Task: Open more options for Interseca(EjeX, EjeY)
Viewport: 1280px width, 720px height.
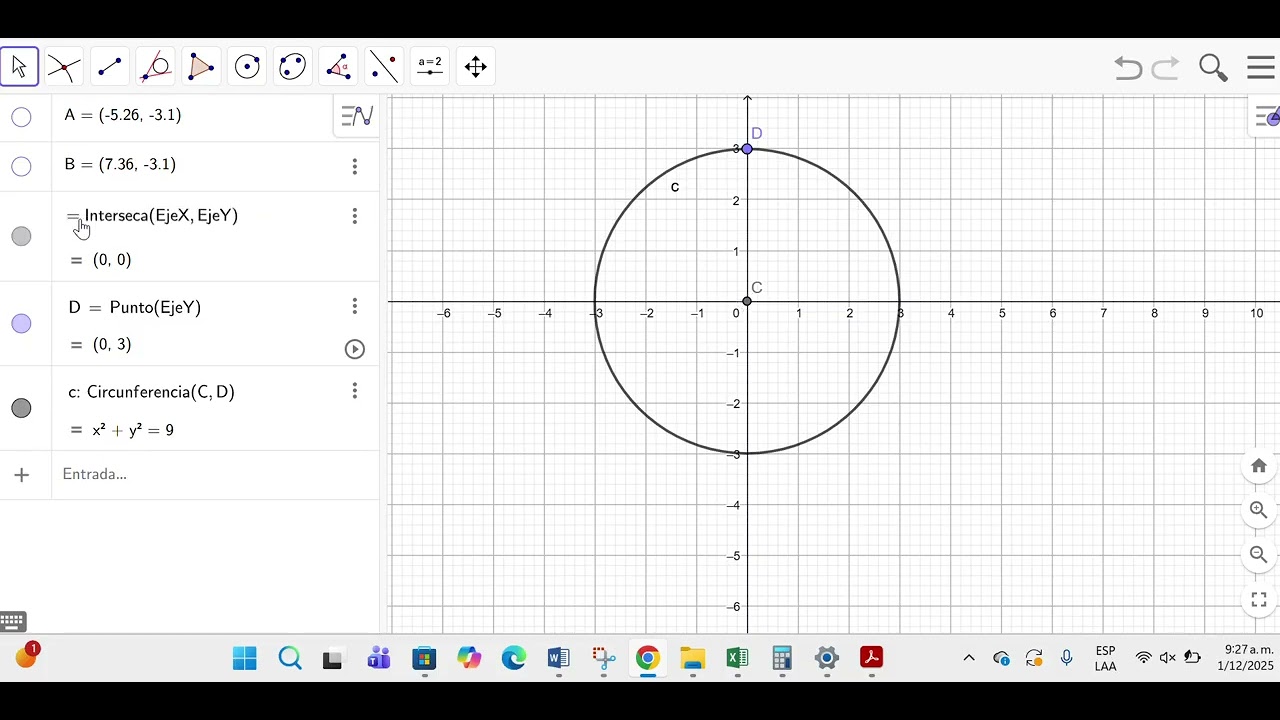Action: [x=354, y=216]
